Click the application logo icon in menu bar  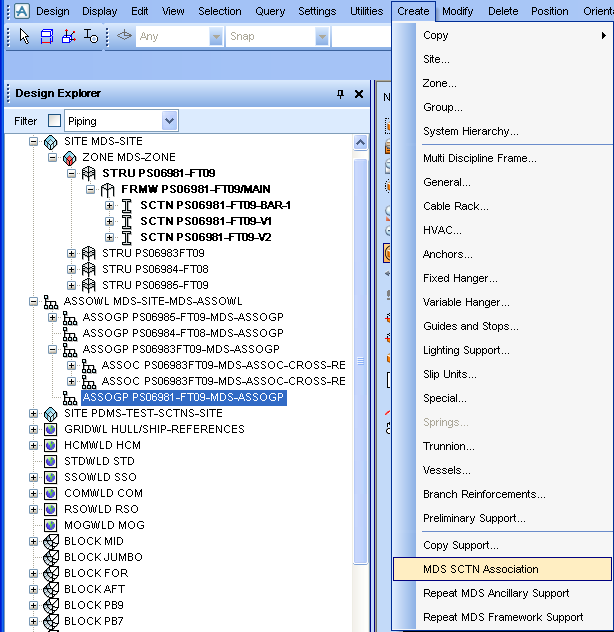20,11
